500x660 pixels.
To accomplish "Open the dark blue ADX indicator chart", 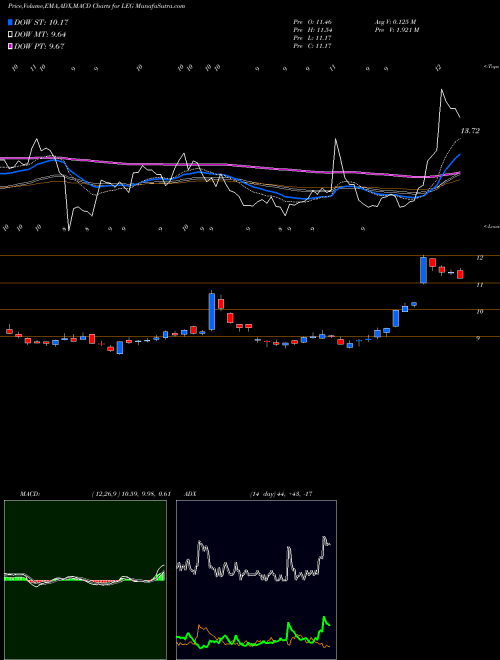I will tap(256, 580).
